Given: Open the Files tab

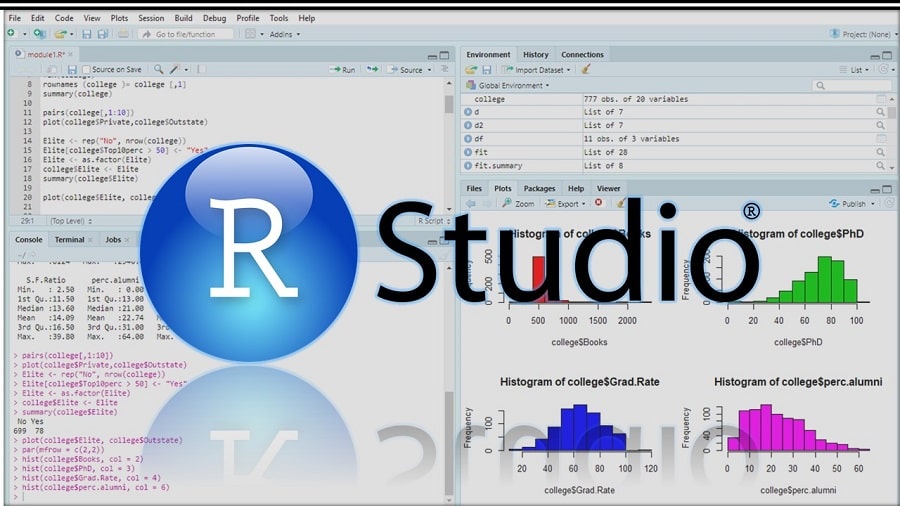Looking at the screenshot, I should pos(474,188).
